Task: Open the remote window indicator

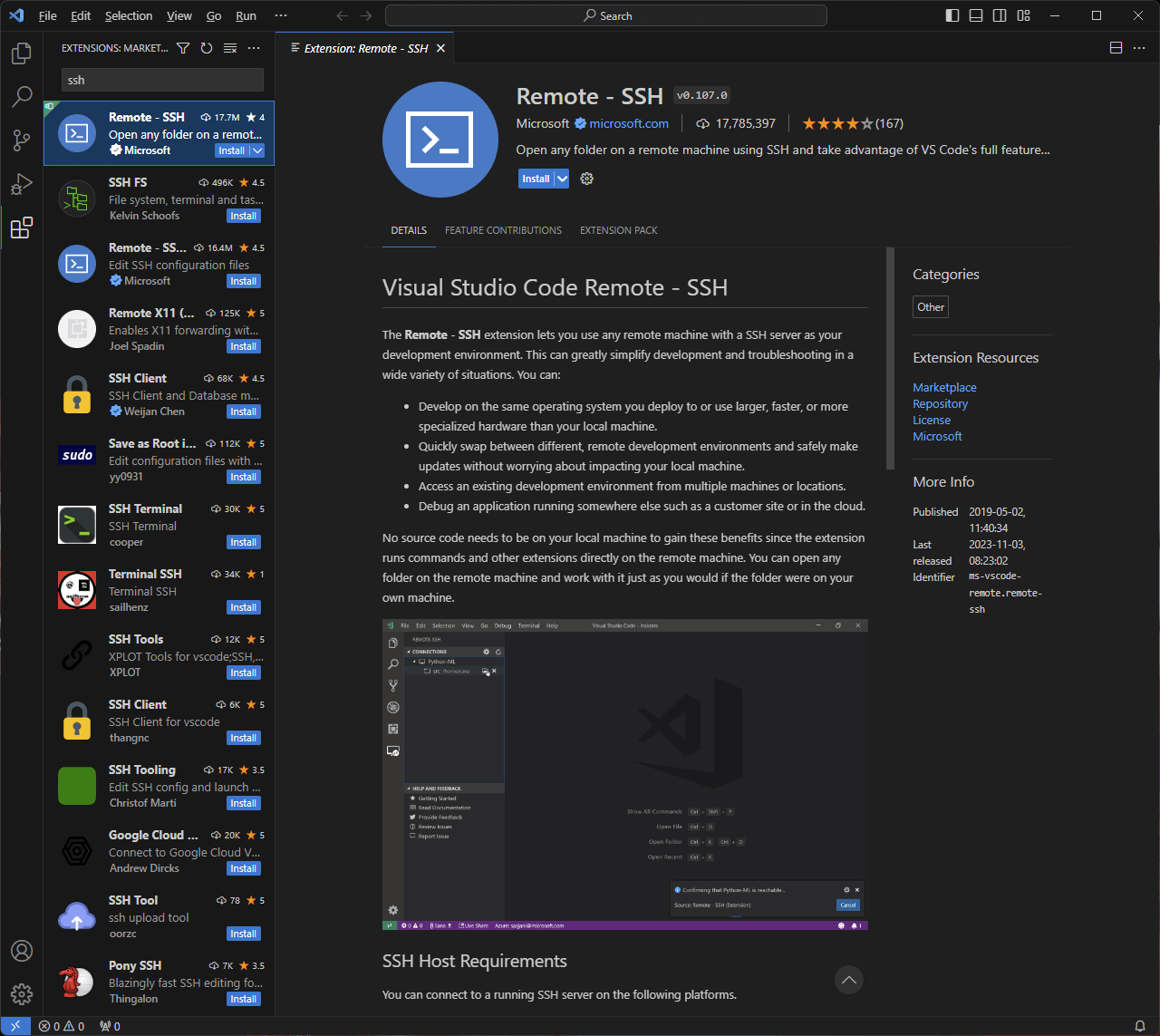Action: (15, 1026)
